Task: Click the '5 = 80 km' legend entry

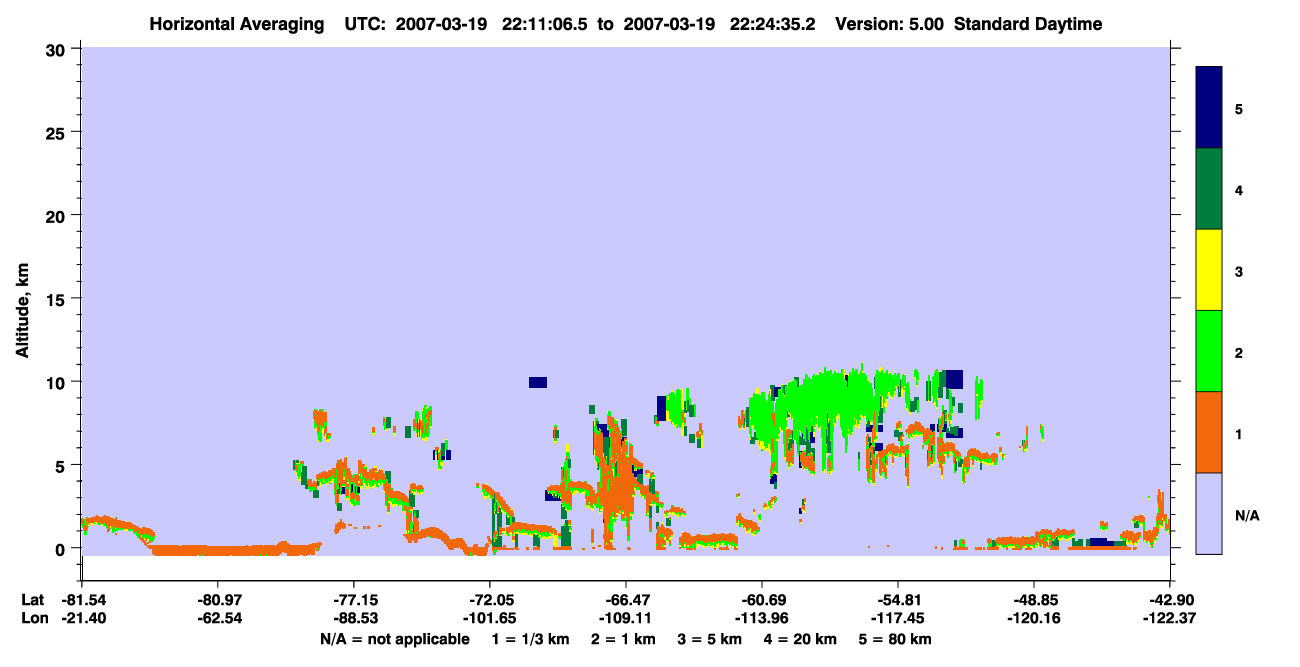Action: point(896,640)
